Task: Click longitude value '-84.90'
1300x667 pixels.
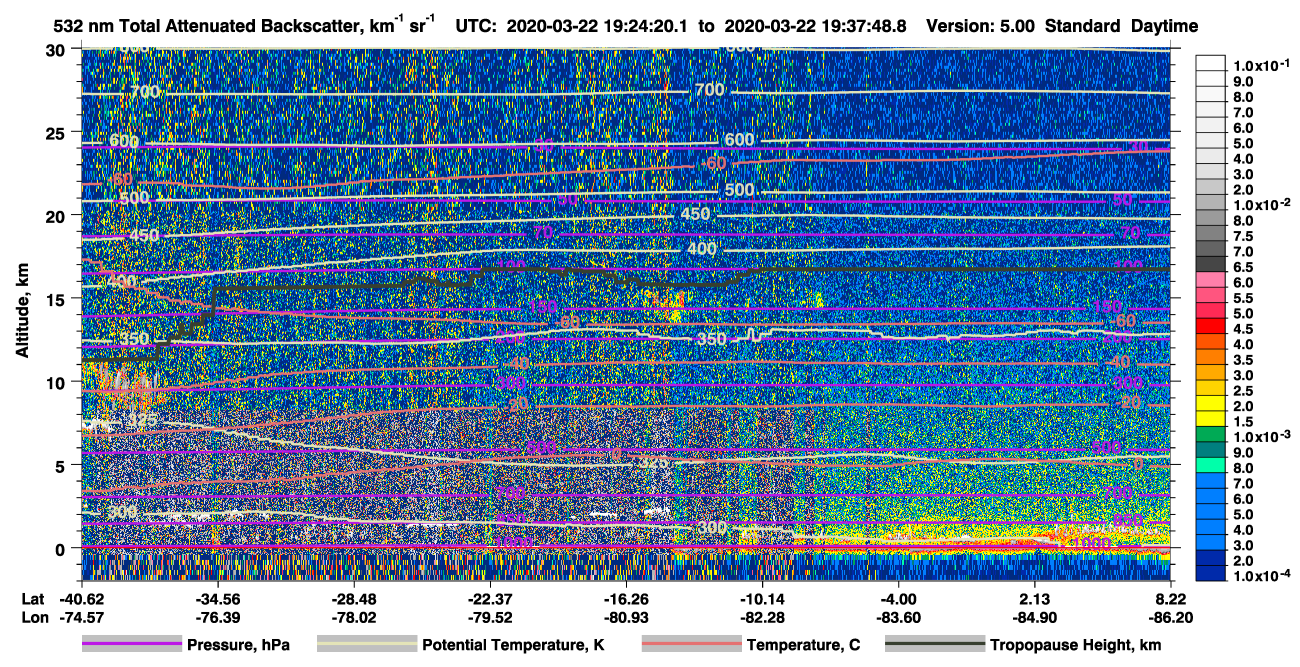Action: pos(1035,618)
